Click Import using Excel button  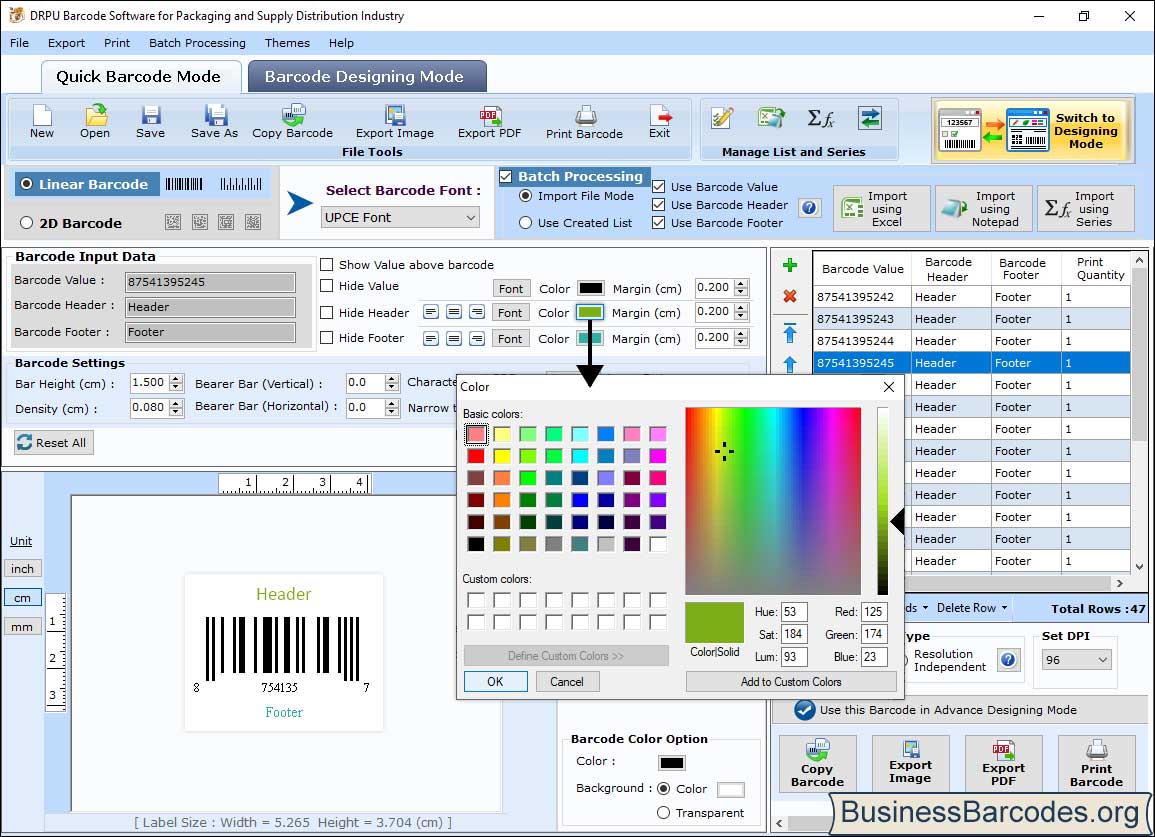click(882, 209)
